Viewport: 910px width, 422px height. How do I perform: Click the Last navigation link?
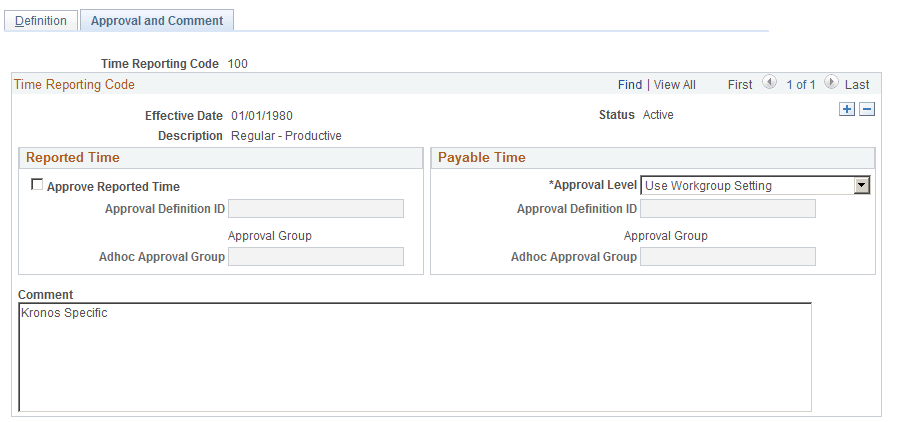[x=857, y=85]
